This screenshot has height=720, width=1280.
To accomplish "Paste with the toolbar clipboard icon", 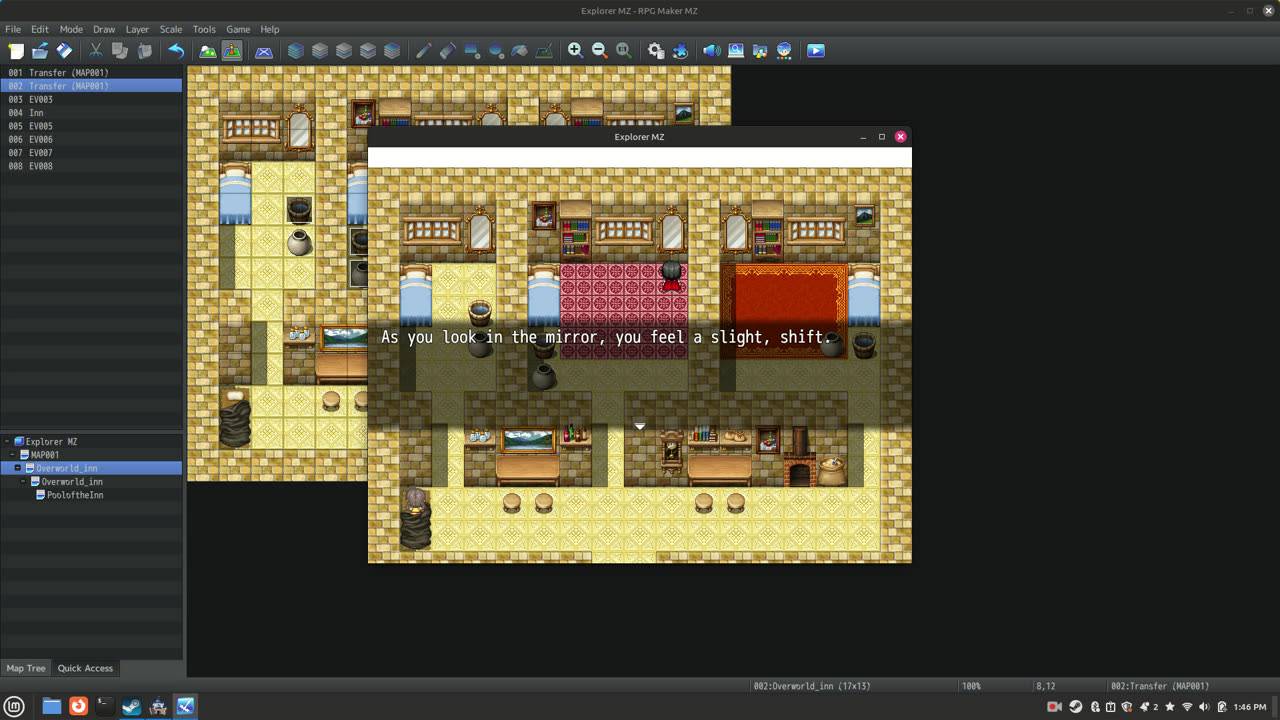I will point(144,51).
